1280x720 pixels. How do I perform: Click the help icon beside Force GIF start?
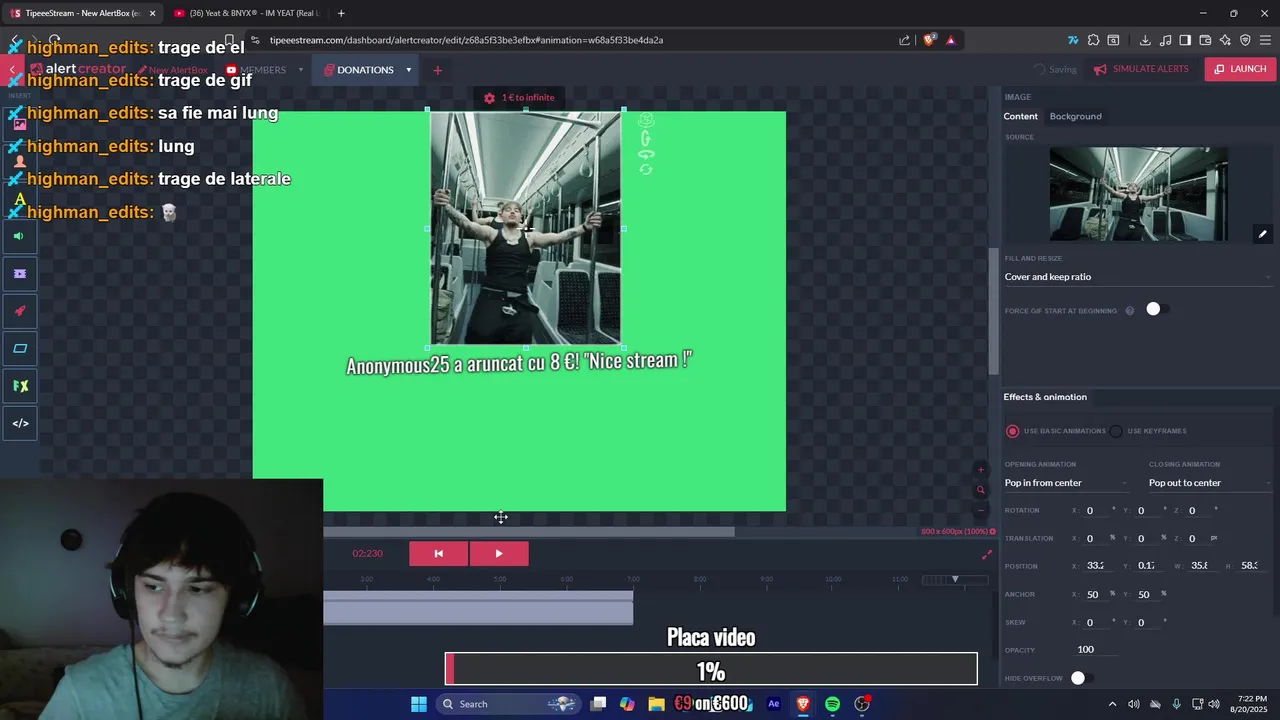click(1130, 311)
